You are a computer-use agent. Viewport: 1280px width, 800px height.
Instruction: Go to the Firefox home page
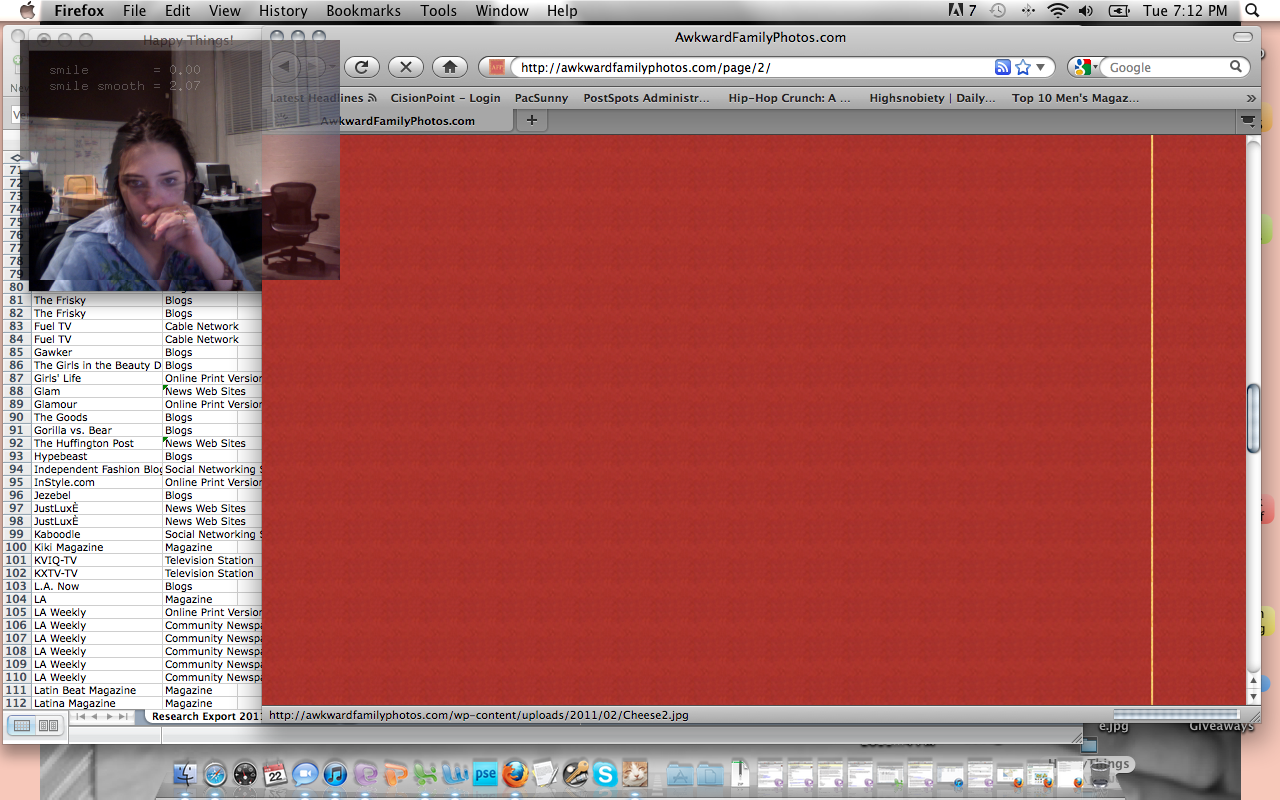coord(450,67)
